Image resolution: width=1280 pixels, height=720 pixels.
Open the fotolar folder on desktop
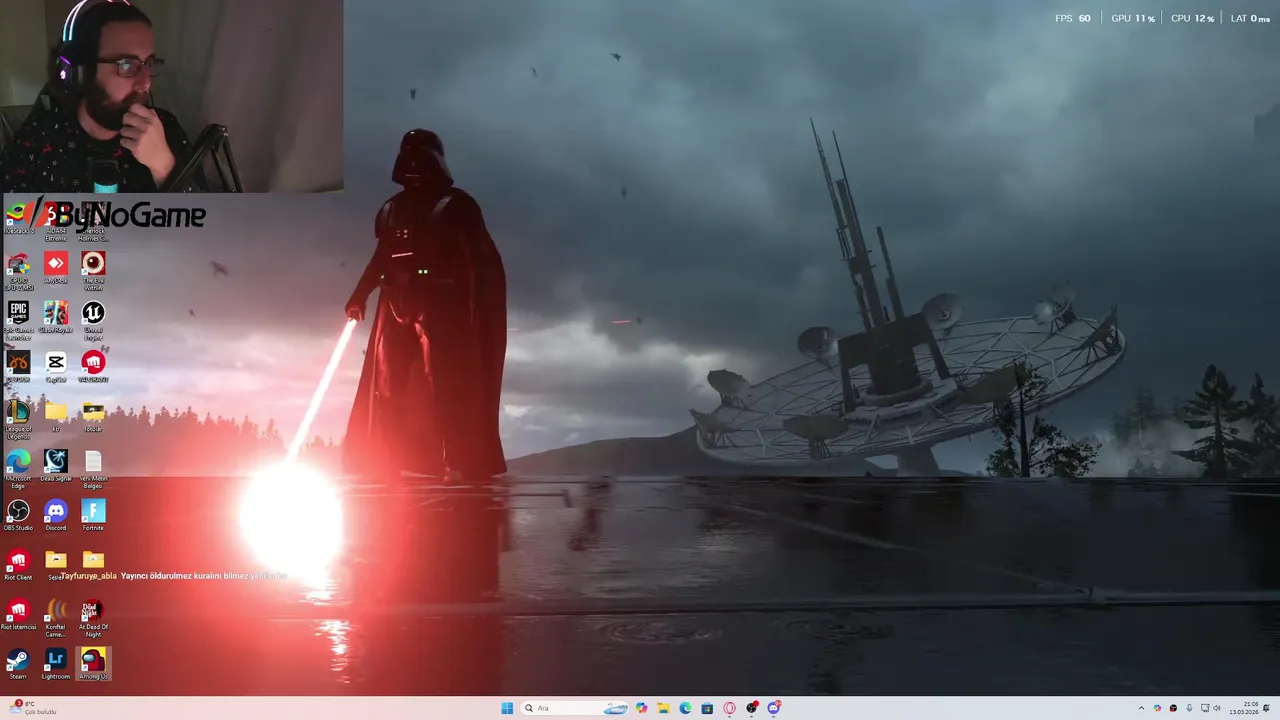pos(93,417)
